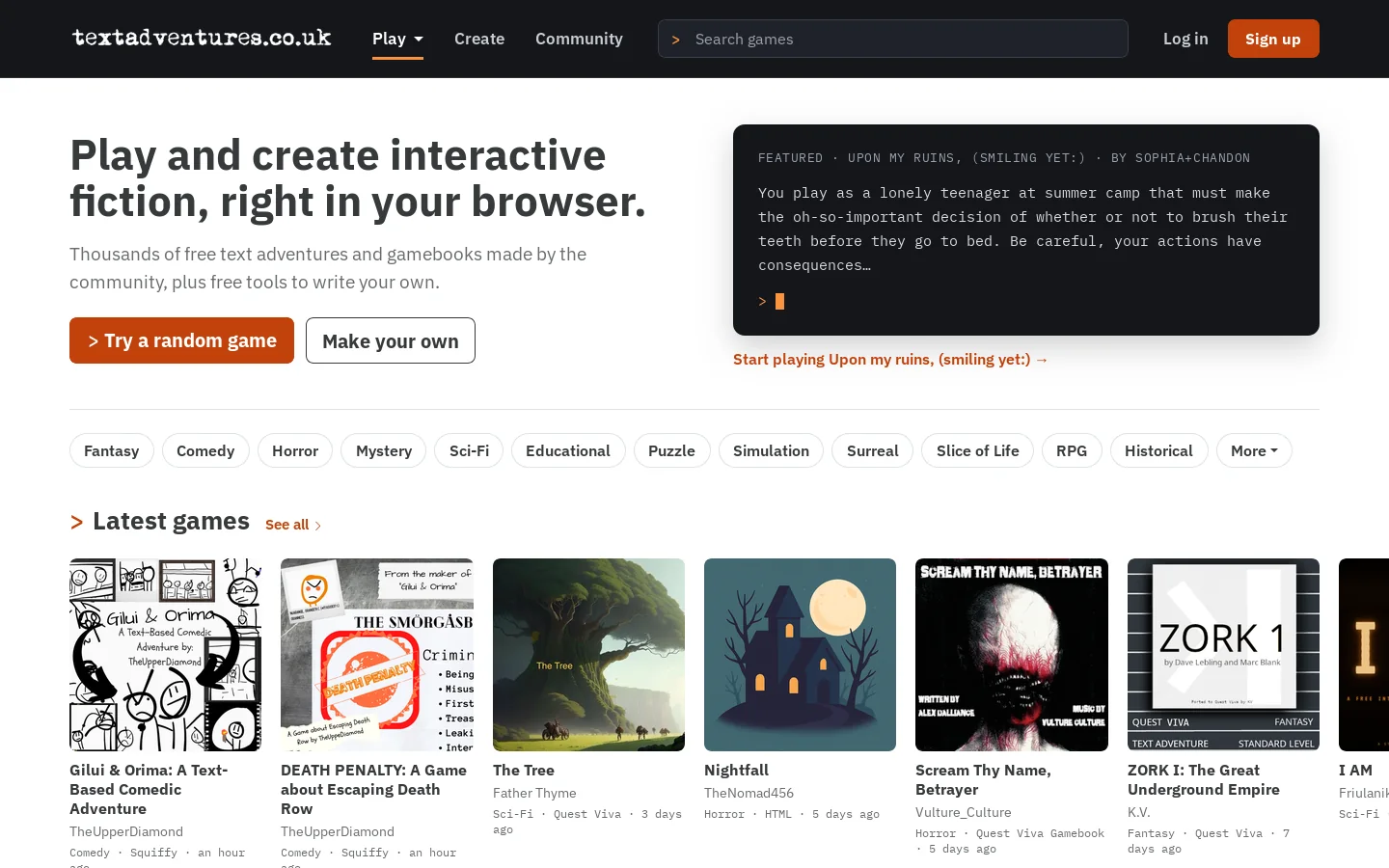
Task: Open the Community nav item
Action: [x=579, y=39]
